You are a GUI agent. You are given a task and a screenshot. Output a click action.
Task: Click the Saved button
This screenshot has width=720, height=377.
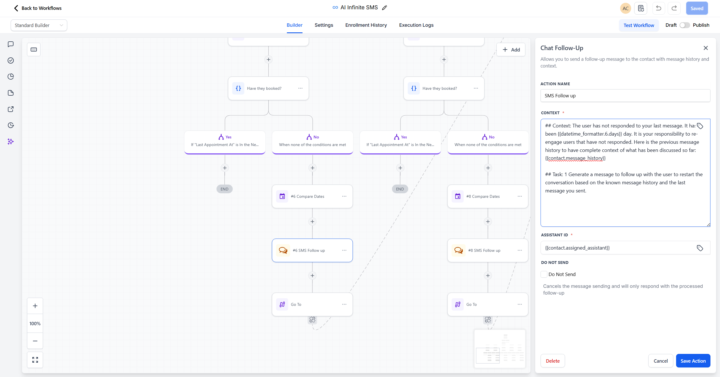[x=697, y=8]
